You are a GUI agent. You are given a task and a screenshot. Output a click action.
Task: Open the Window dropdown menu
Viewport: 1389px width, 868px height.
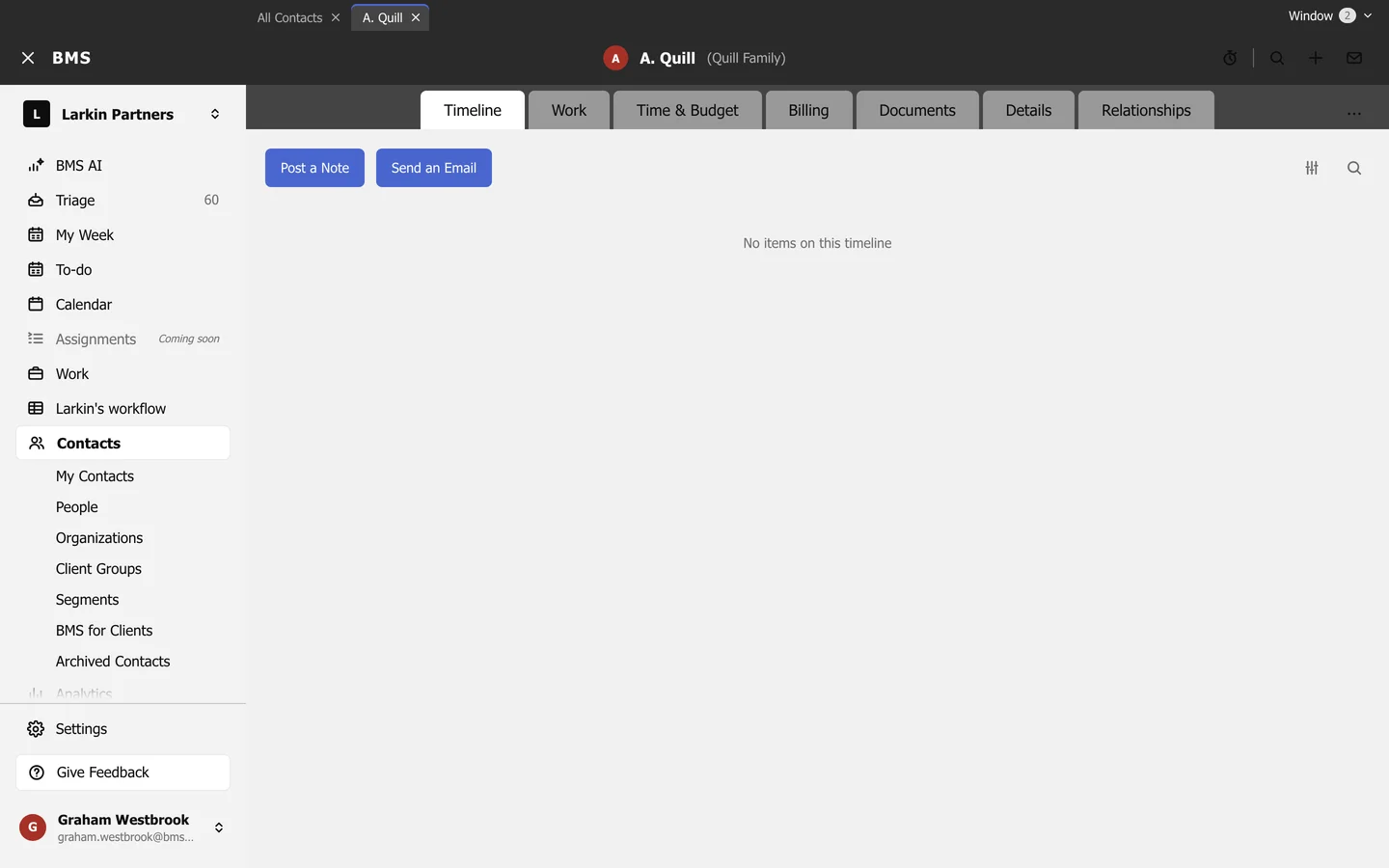[1329, 15]
